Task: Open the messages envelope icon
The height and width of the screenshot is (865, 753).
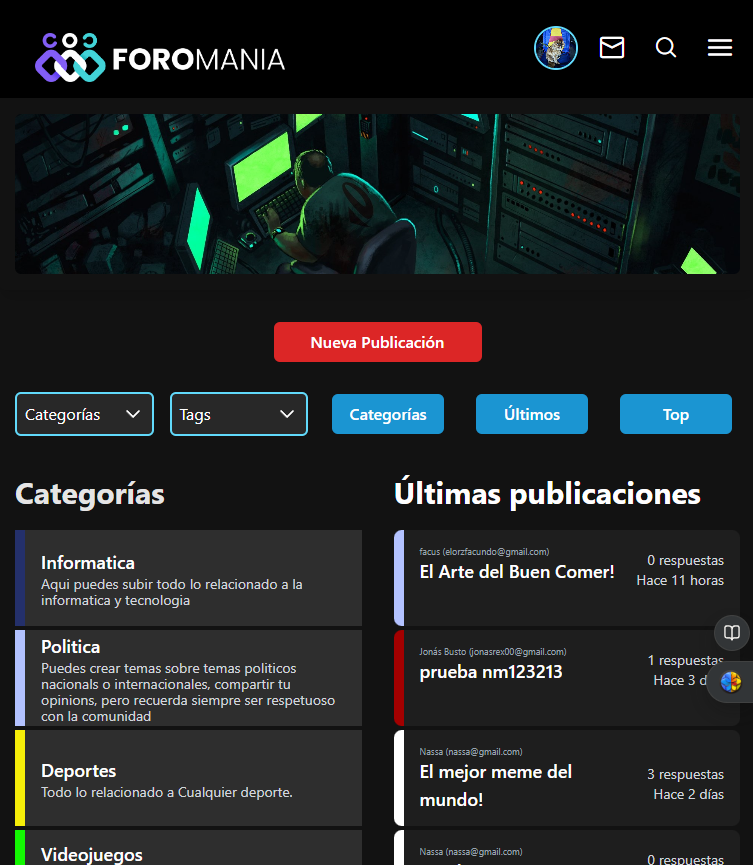Action: point(612,47)
